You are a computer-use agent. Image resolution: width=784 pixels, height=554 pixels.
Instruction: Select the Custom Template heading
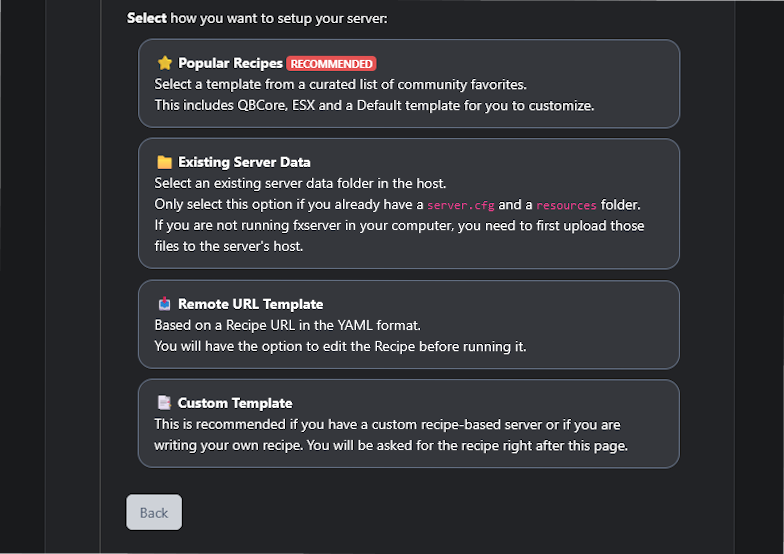point(235,403)
